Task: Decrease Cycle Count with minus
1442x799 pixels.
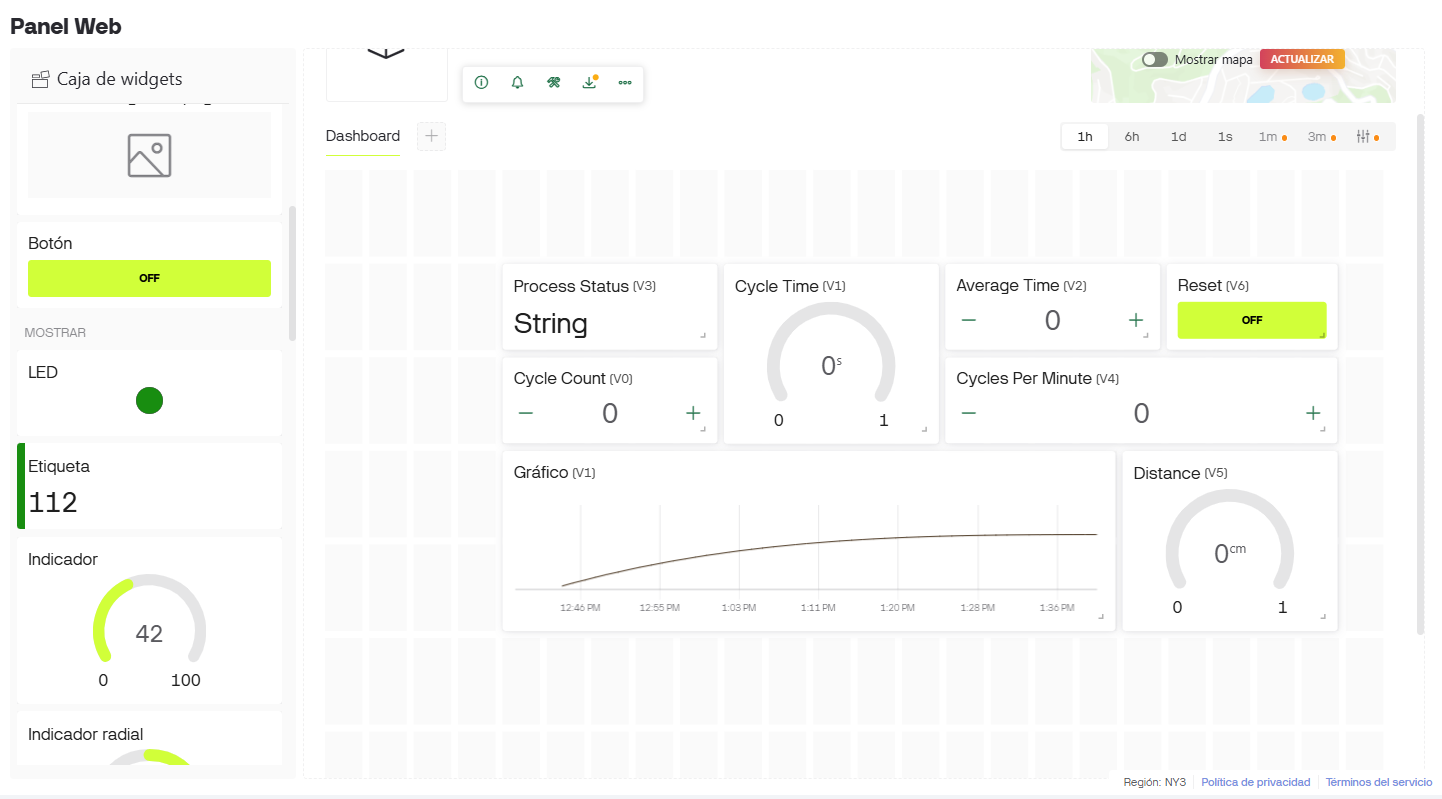Action: click(526, 414)
